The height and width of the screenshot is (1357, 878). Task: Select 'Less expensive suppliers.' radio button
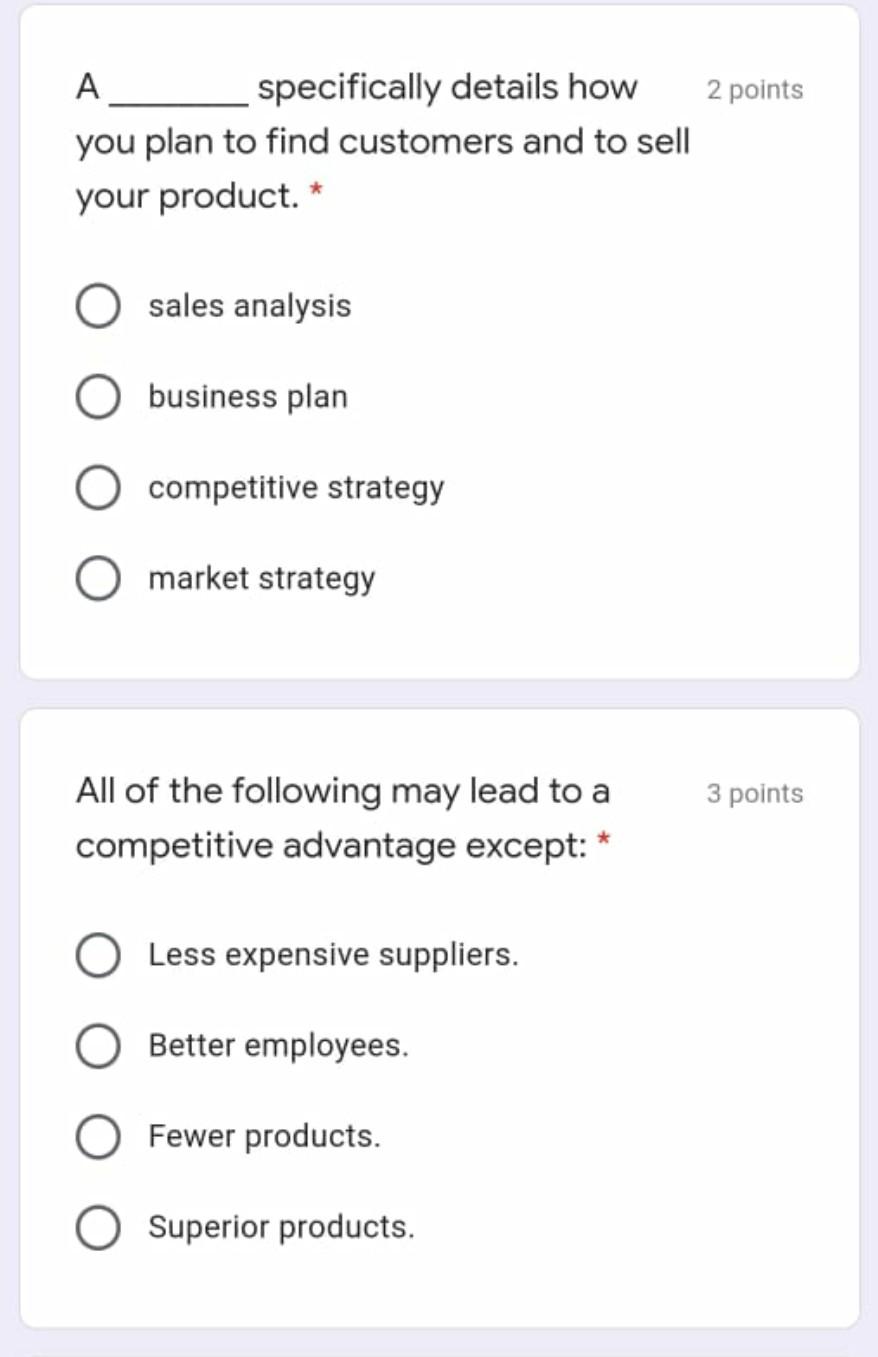(x=98, y=956)
